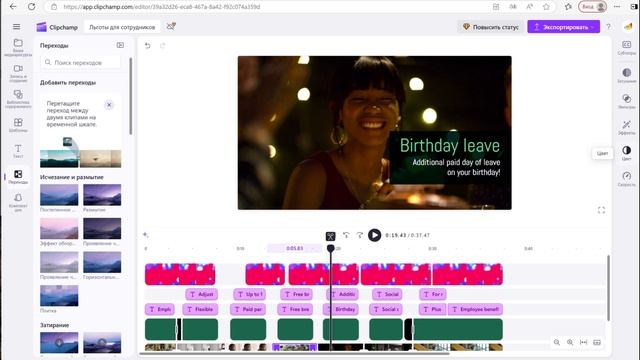The height and width of the screenshot is (360, 640).
Task: Select the Adjust text clip on timeline
Action: [202, 294]
